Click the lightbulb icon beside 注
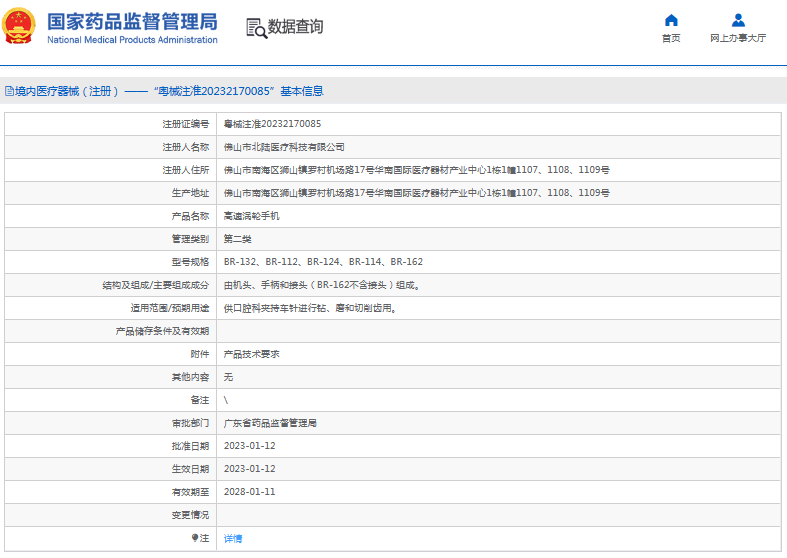787x558 pixels. tap(195, 538)
